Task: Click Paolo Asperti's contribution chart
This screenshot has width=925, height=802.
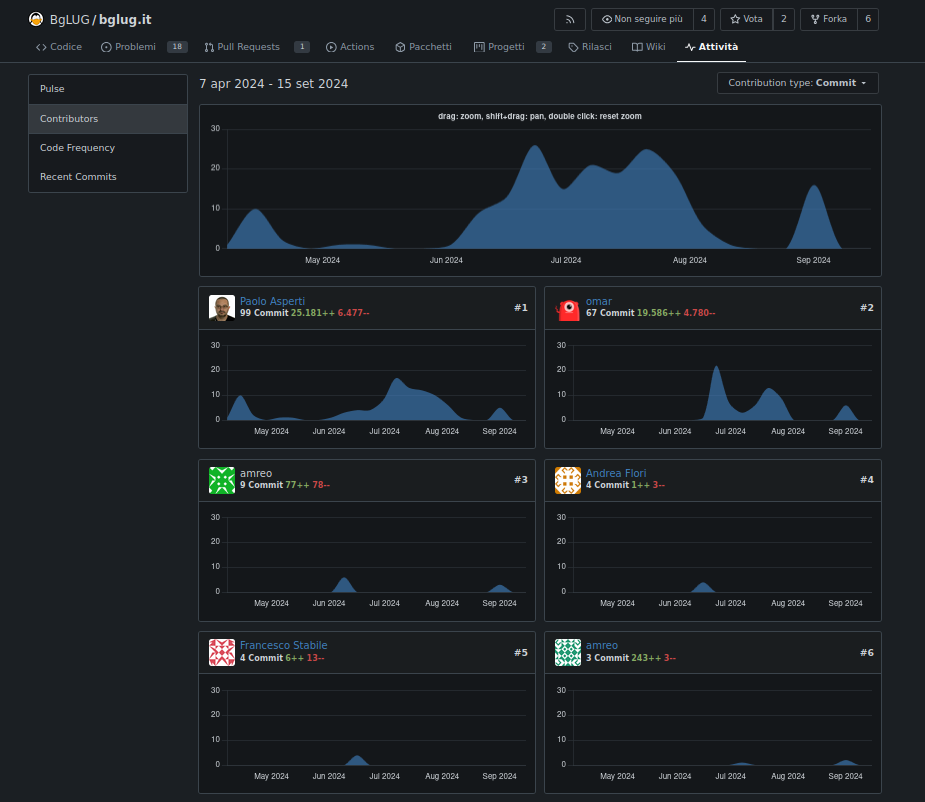Action: tap(367, 389)
